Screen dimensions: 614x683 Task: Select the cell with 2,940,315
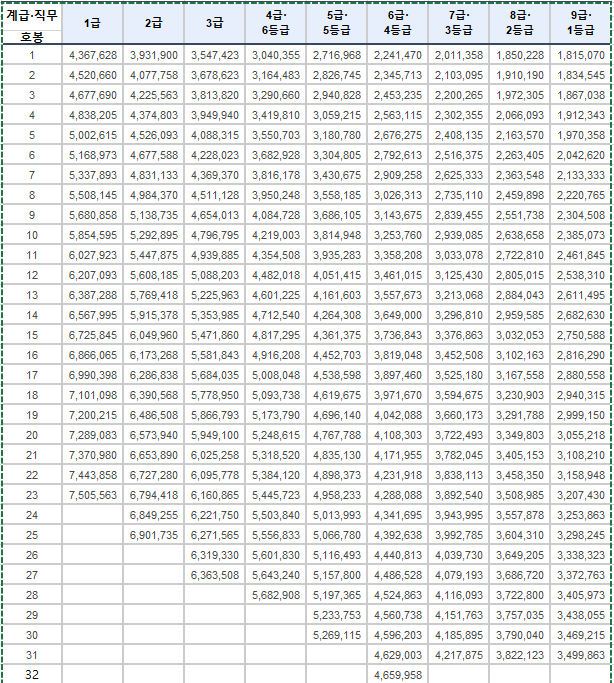[x=580, y=396]
